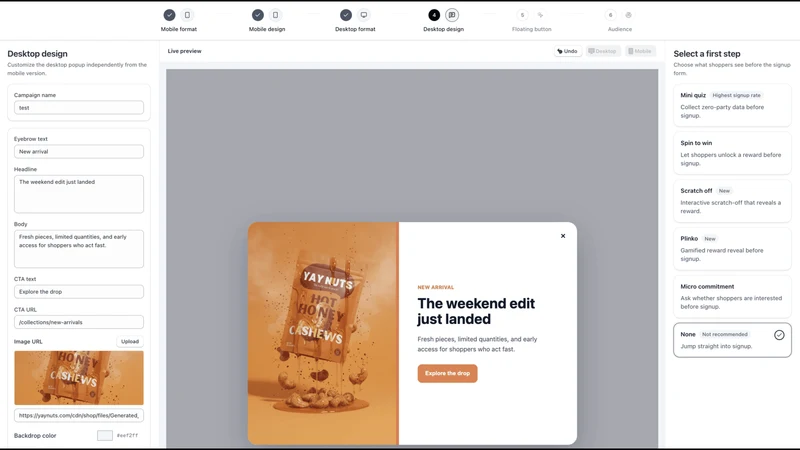
Task: Select the Micro commitment first step
Action: point(732,296)
